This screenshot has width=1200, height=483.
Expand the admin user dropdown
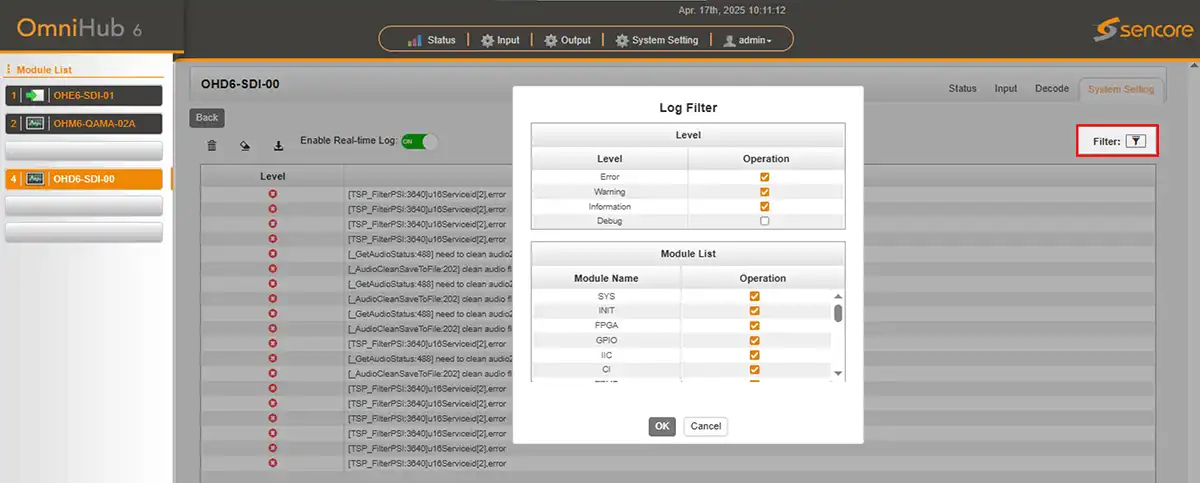[x=748, y=40]
